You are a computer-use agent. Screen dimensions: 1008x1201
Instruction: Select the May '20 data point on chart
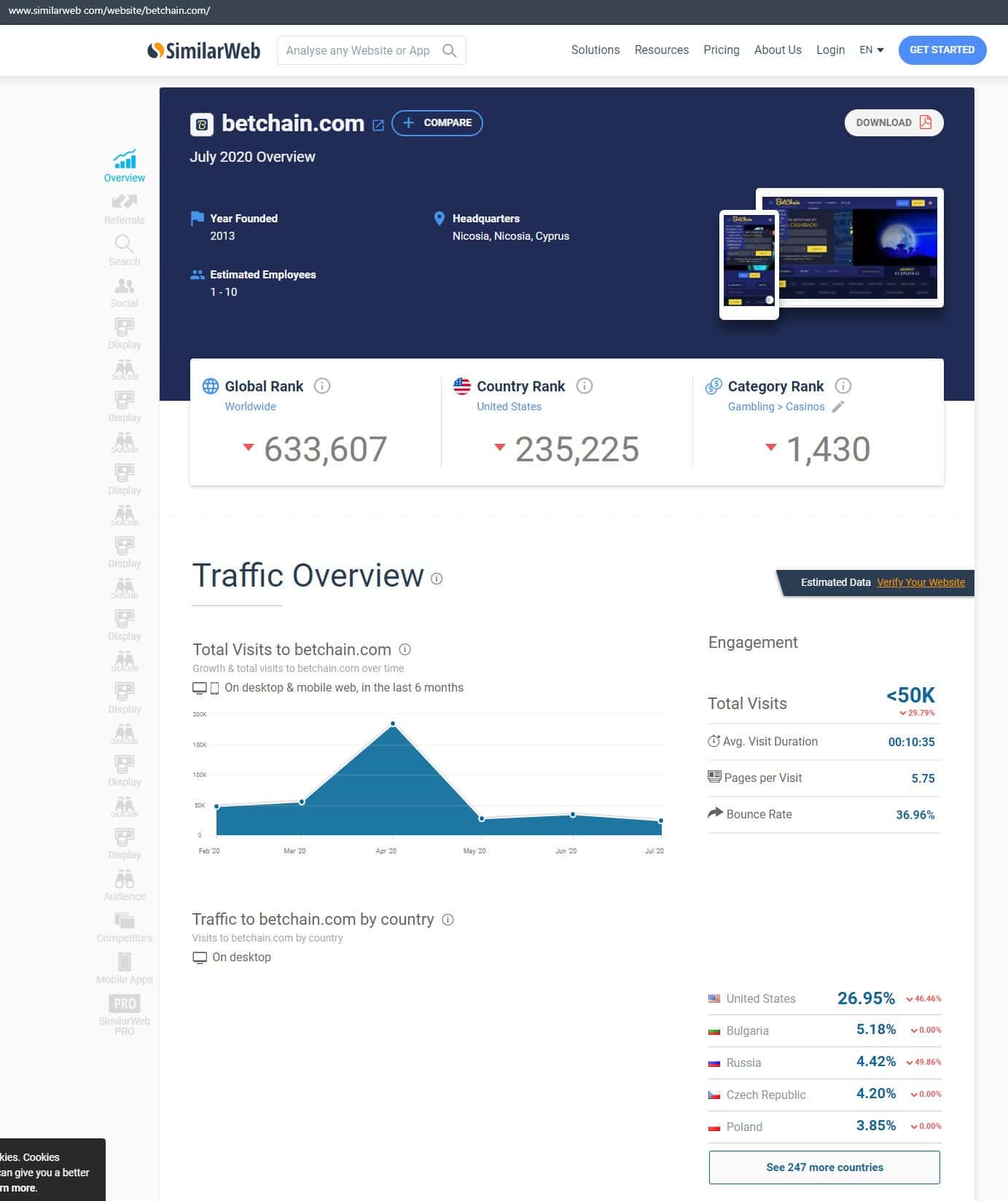pos(482,818)
